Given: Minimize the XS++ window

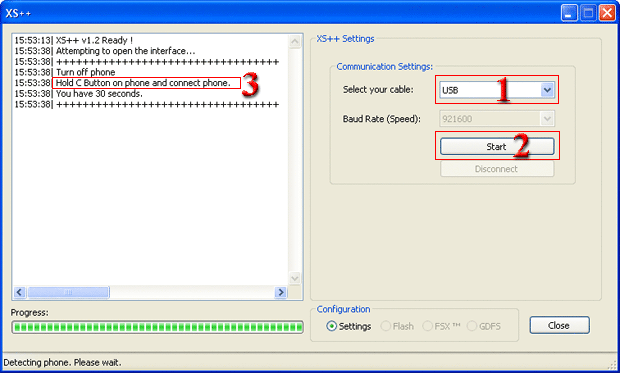Looking at the screenshot, I should coord(569,13).
